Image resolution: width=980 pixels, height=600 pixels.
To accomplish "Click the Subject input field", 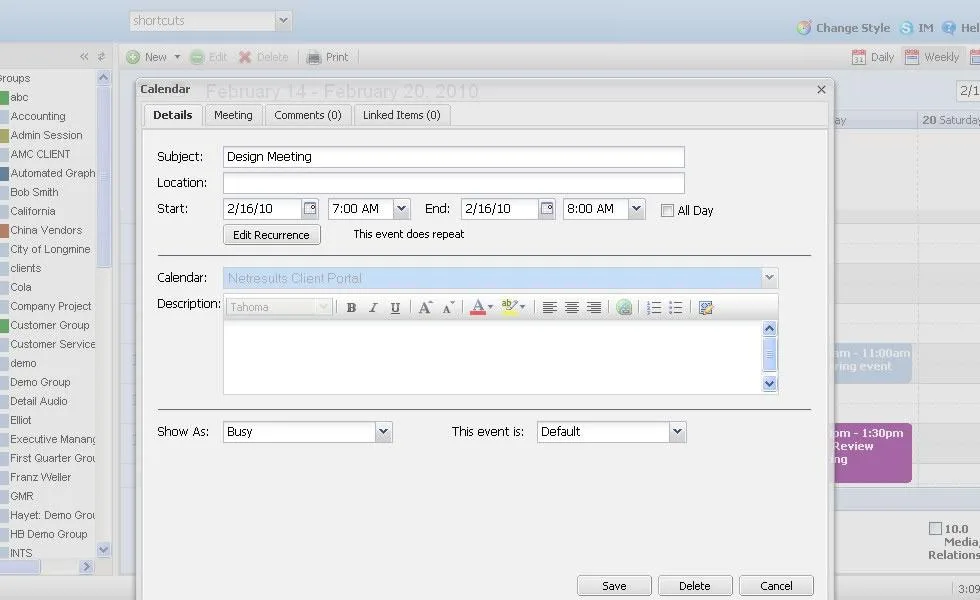I will 454,157.
